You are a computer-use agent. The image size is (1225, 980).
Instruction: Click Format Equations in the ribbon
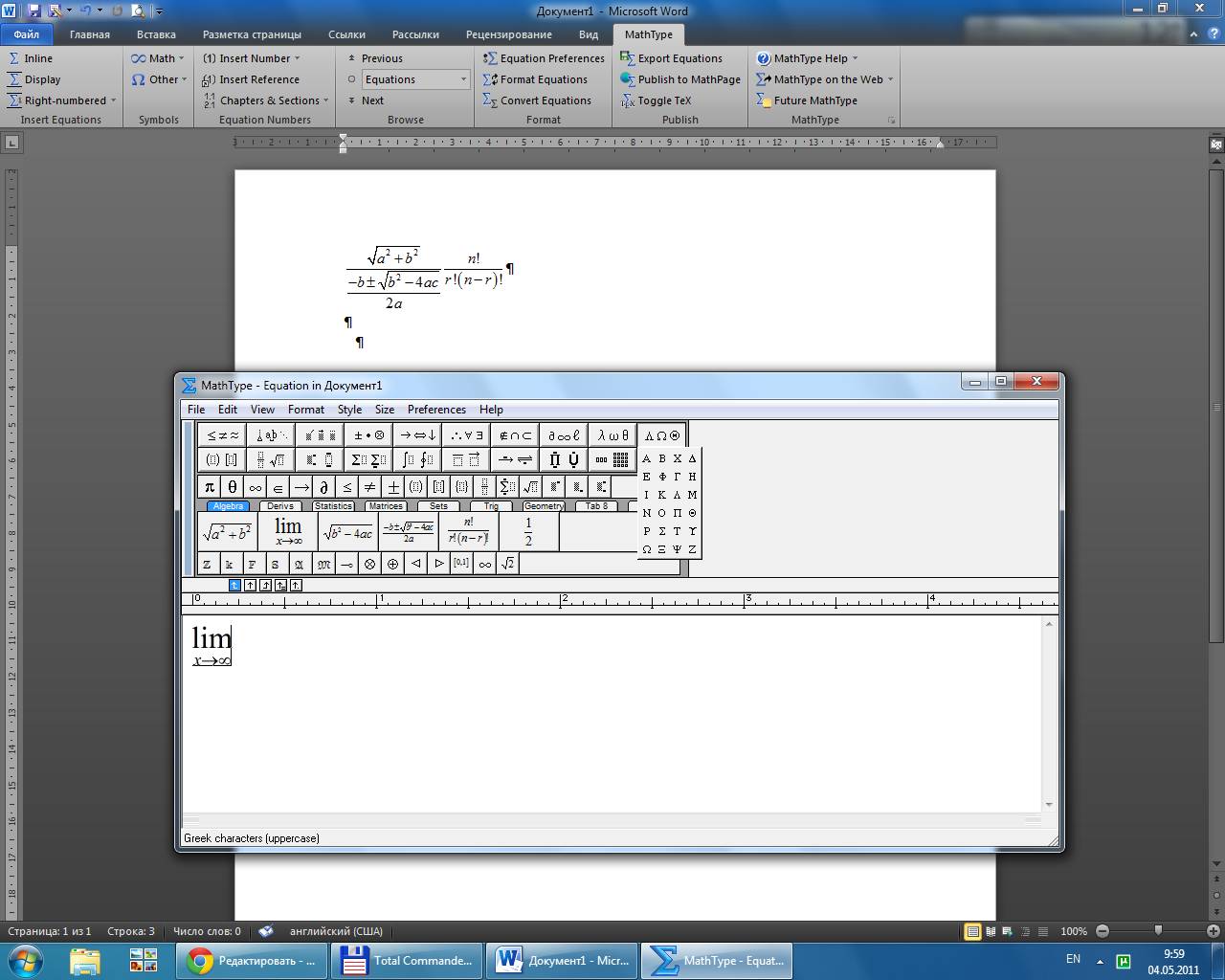[536, 79]
